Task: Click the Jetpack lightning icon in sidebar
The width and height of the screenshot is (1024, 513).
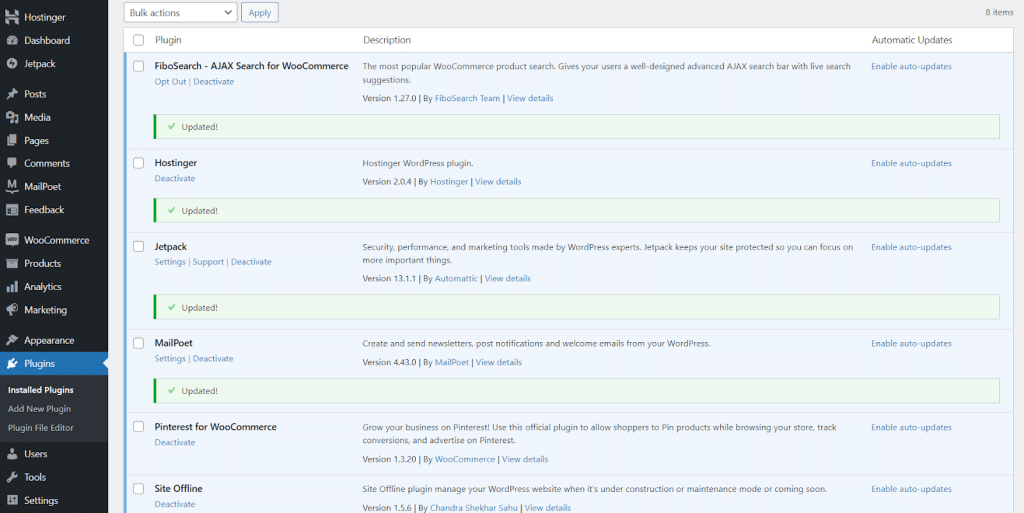Action: tap(12, 64)
